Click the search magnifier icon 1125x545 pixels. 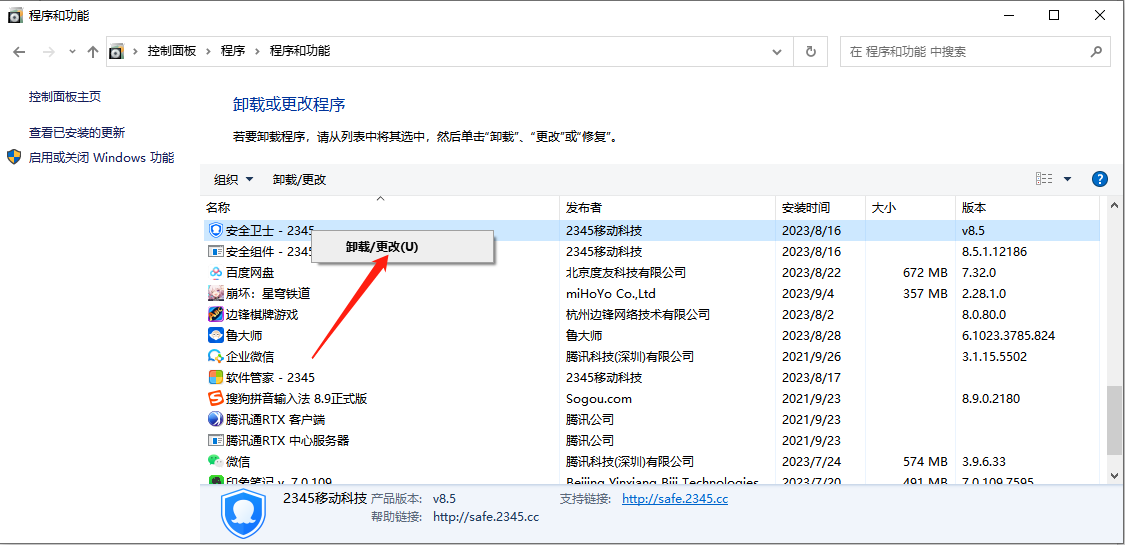pos(1096,52)
